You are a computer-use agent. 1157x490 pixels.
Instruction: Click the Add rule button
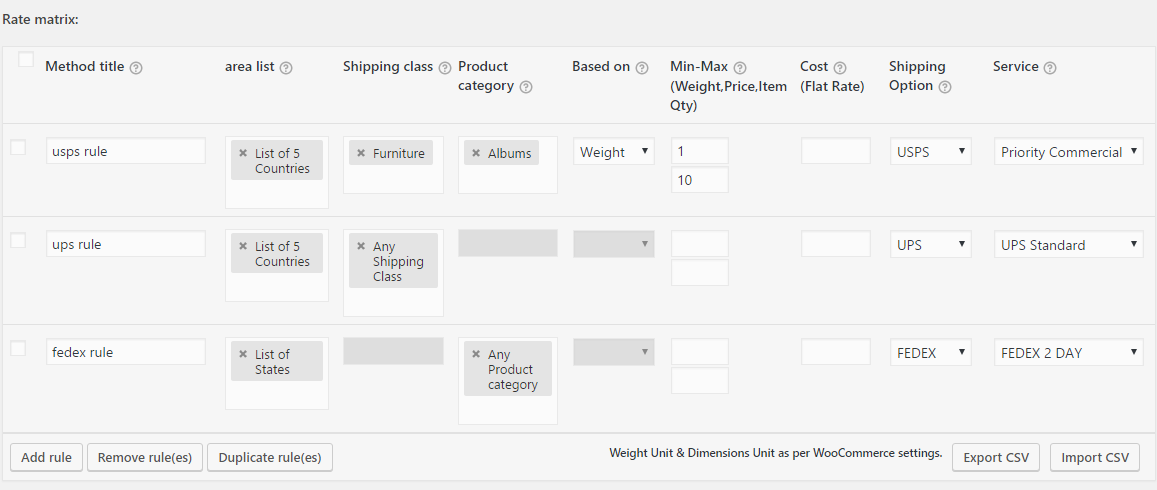pyautogui.click(x=46, y=457)
